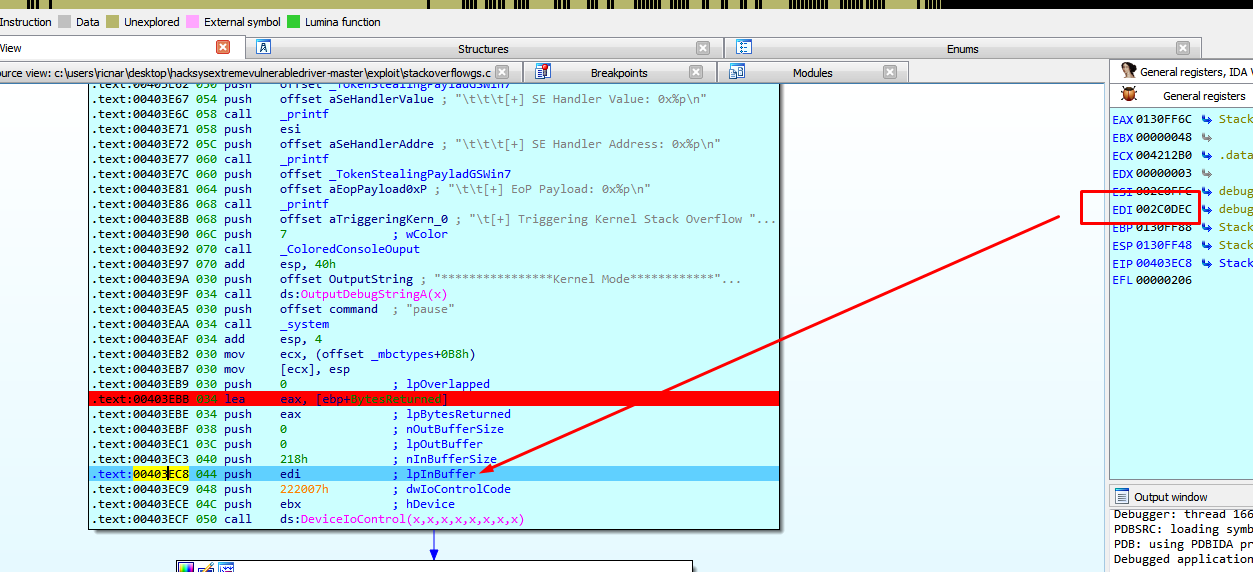This screenshot has height=572, width=1253.
Task: Click the Modules tab icon
Action: click(x=737, y=72)
